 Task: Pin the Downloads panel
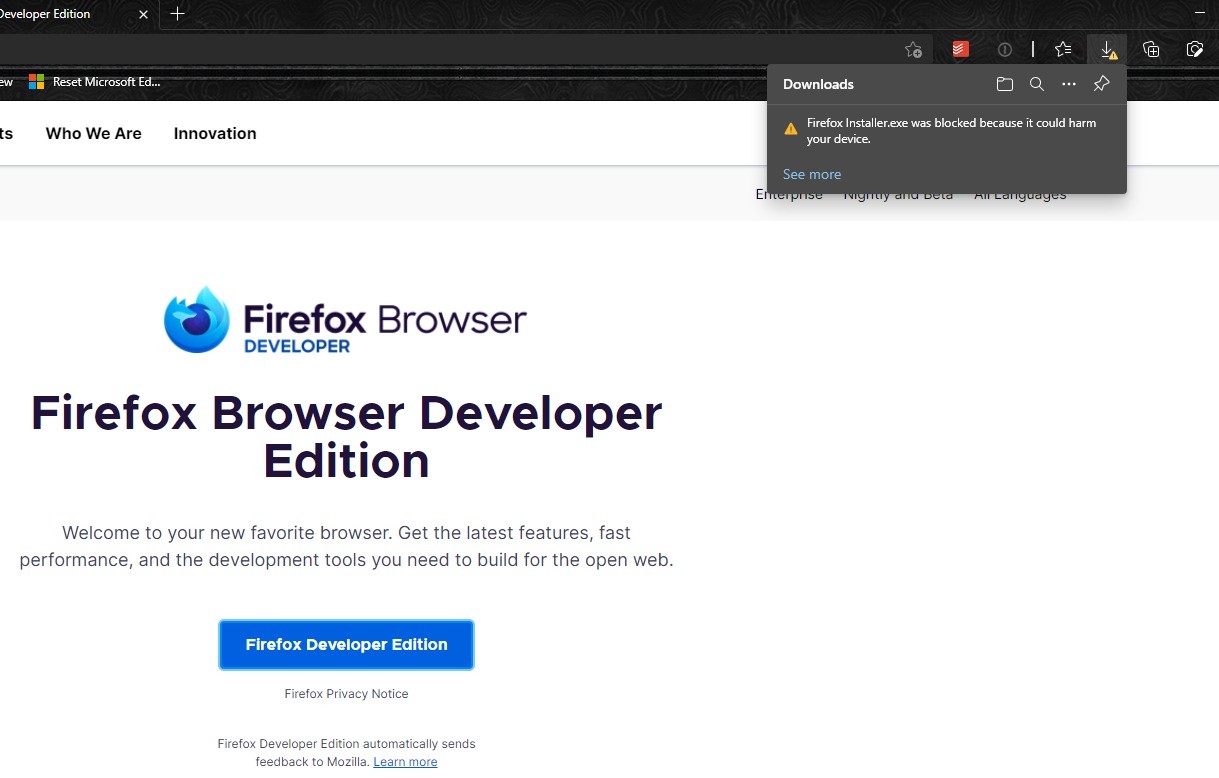pos(1101,84)
